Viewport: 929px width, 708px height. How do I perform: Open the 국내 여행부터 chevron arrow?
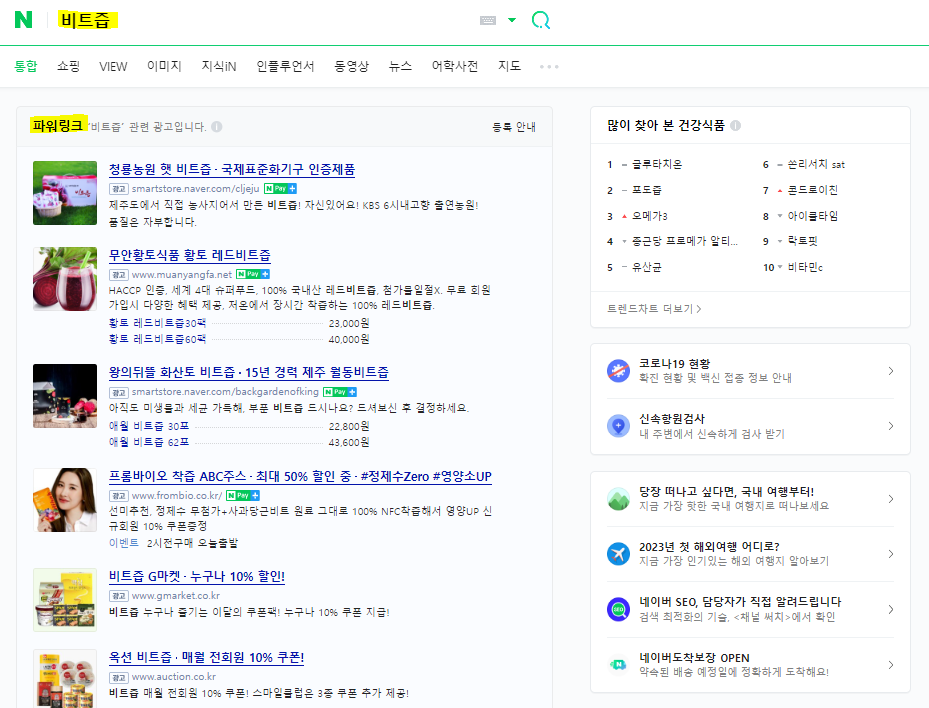[x=890, y=499]
